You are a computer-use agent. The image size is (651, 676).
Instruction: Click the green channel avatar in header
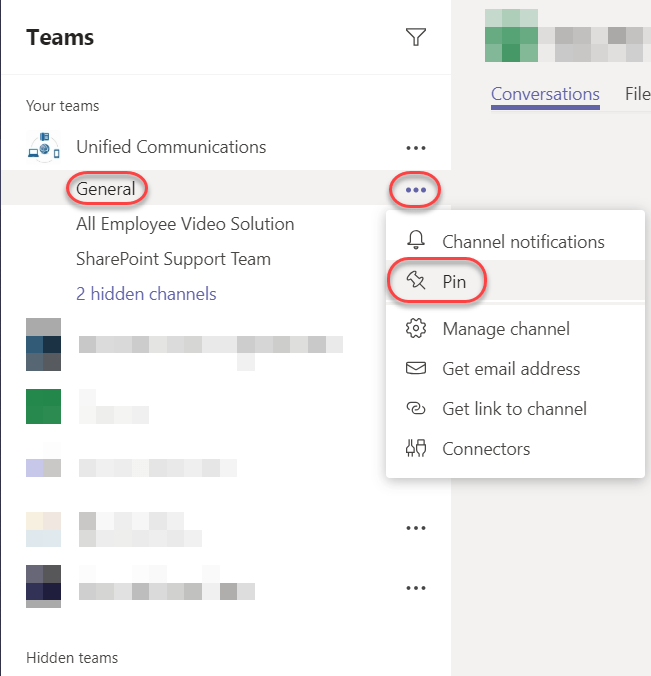point(511,35)
